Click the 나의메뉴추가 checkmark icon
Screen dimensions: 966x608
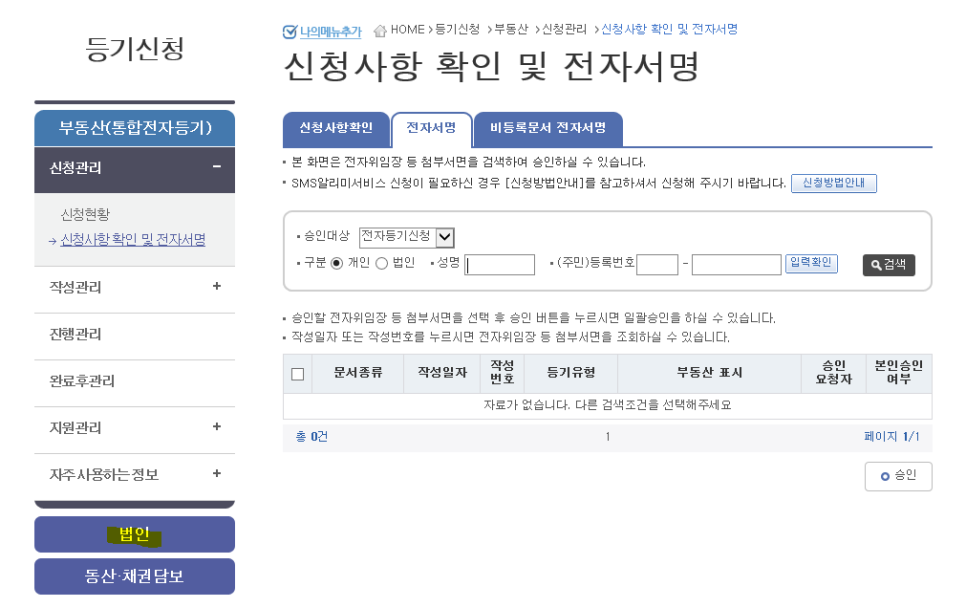point(289,31)
